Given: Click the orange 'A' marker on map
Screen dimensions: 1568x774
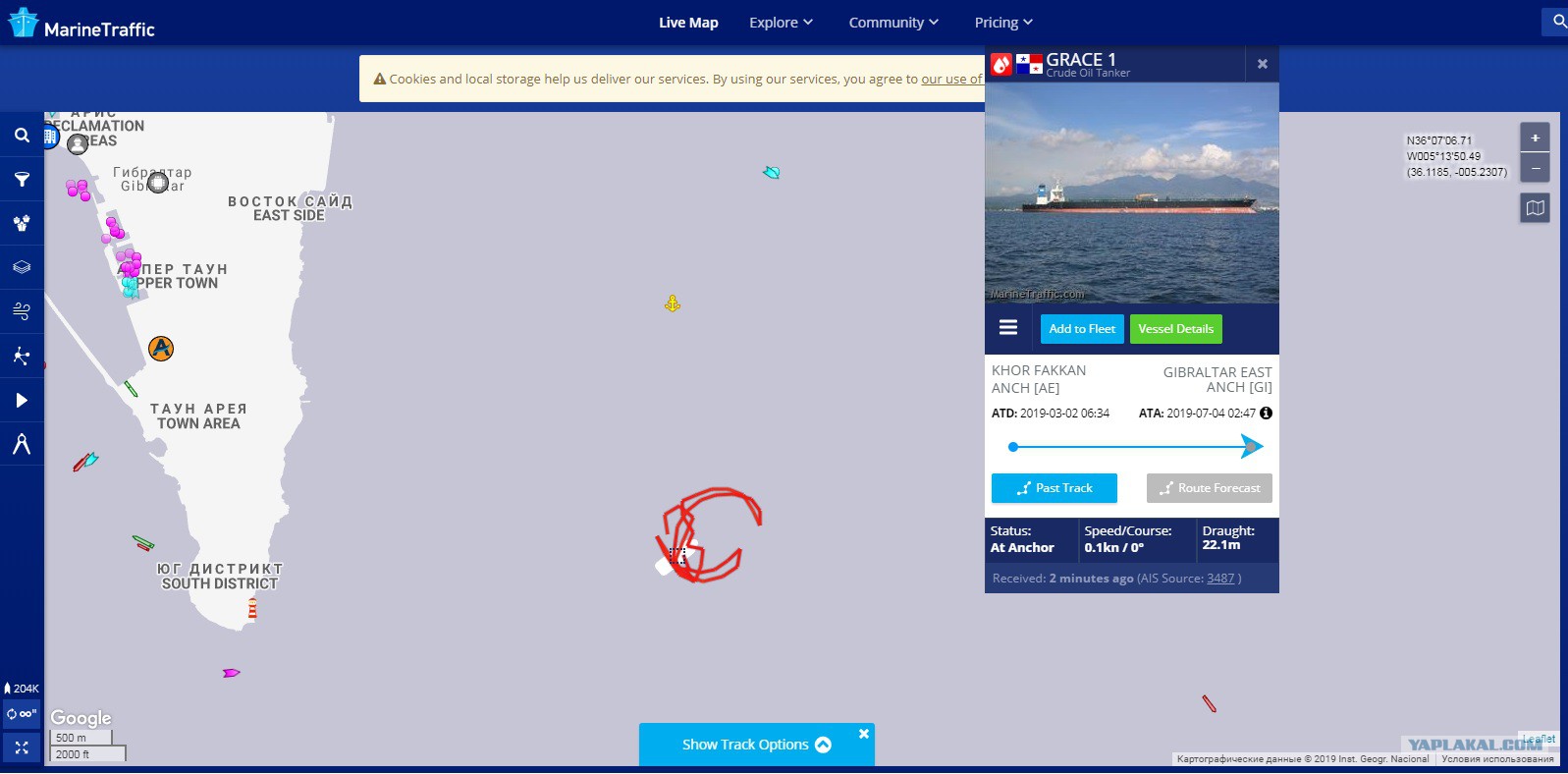Looking at the screenshot, I should pos(161,348).
